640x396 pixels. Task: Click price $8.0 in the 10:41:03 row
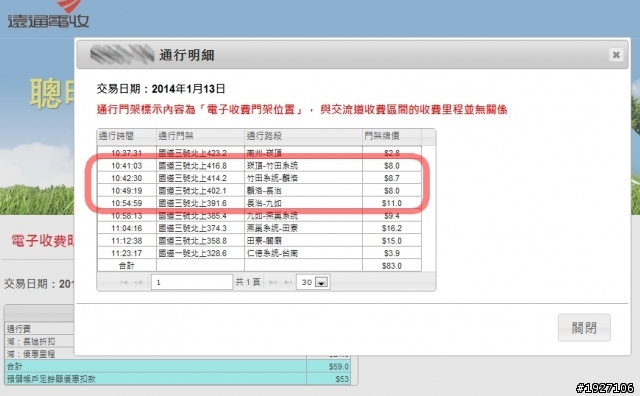(392, 166)
